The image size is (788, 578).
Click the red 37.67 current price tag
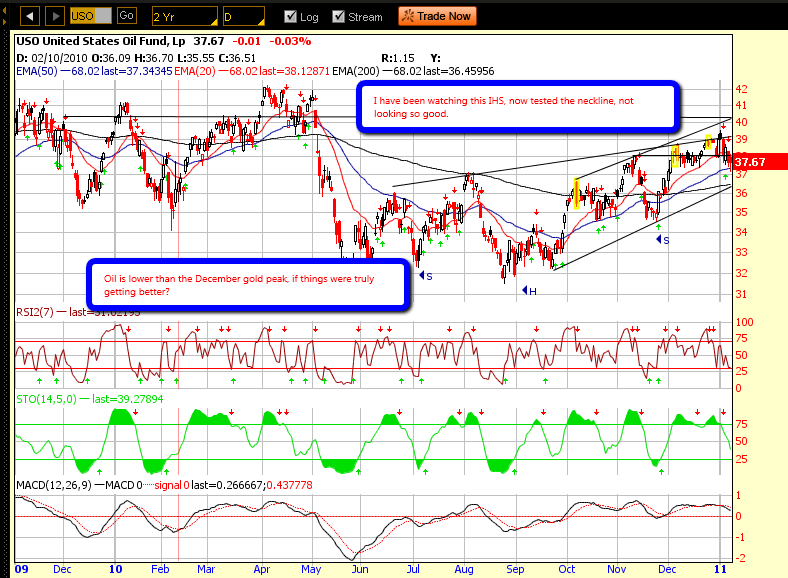[759, 162]
